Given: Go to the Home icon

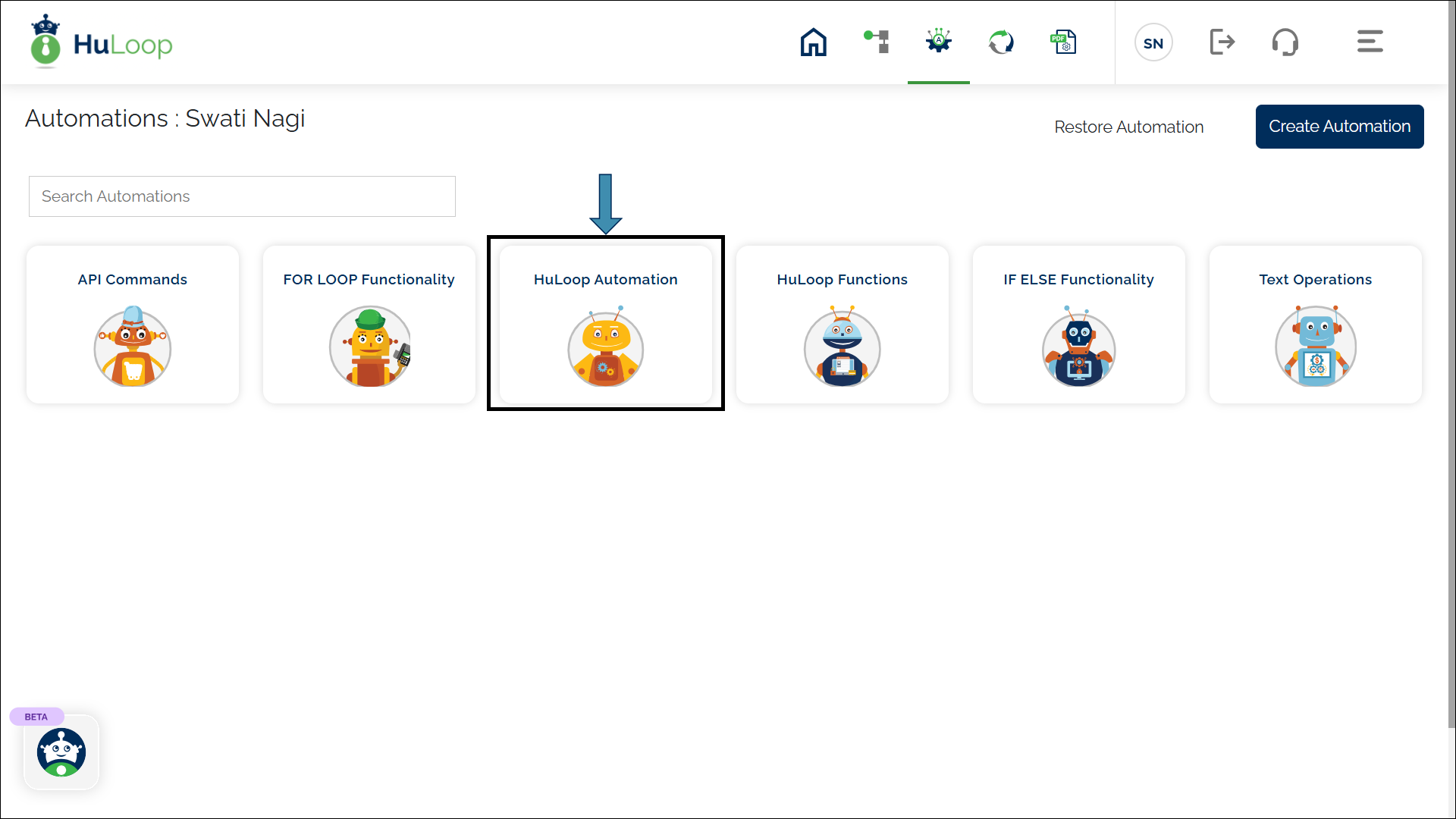Looking at the screenshot, I should [813, 42].
